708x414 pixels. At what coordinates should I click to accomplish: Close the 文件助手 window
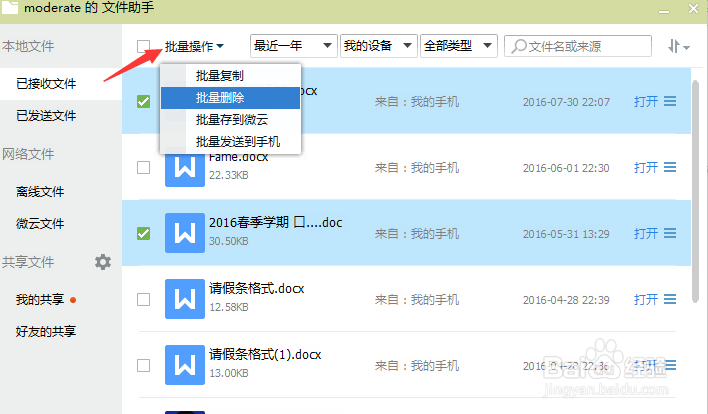coord(694,8)
